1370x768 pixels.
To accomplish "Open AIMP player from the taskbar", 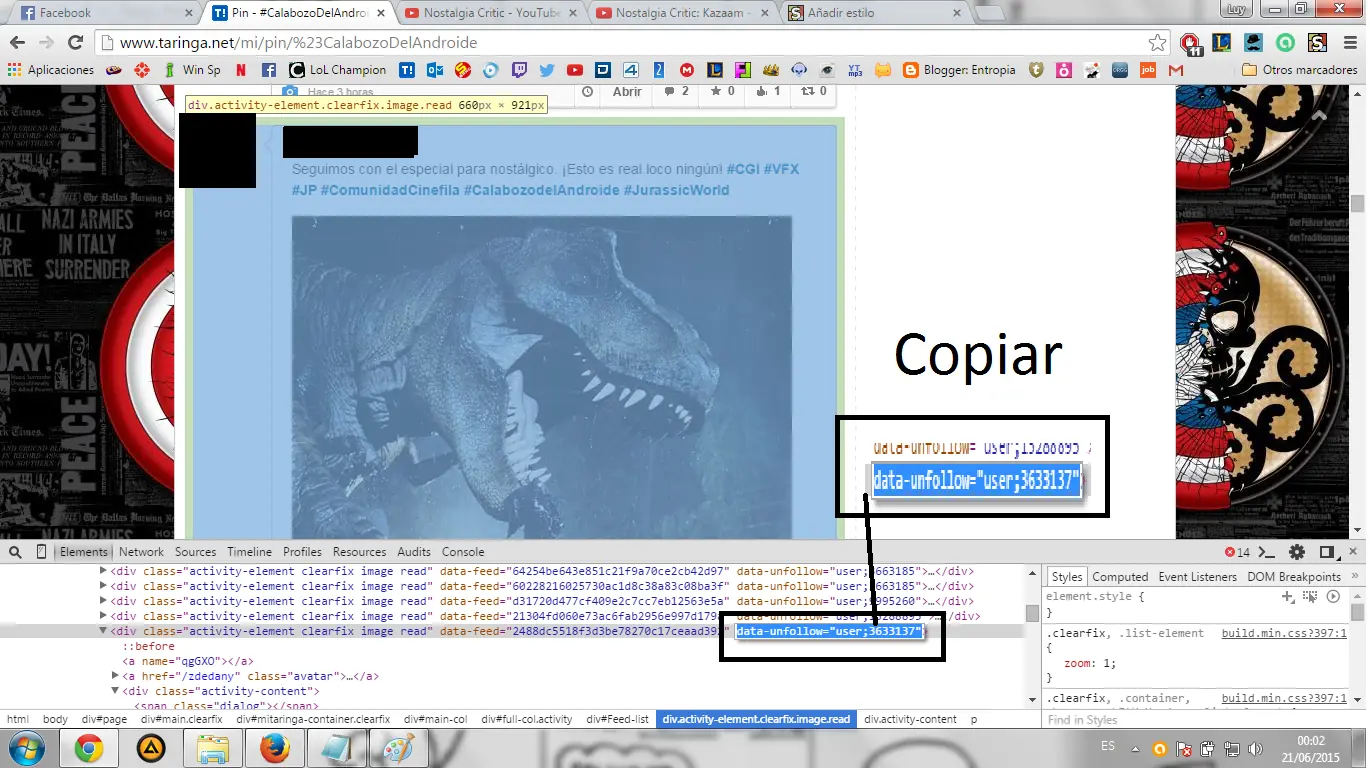I will click(x=151, y=748).
